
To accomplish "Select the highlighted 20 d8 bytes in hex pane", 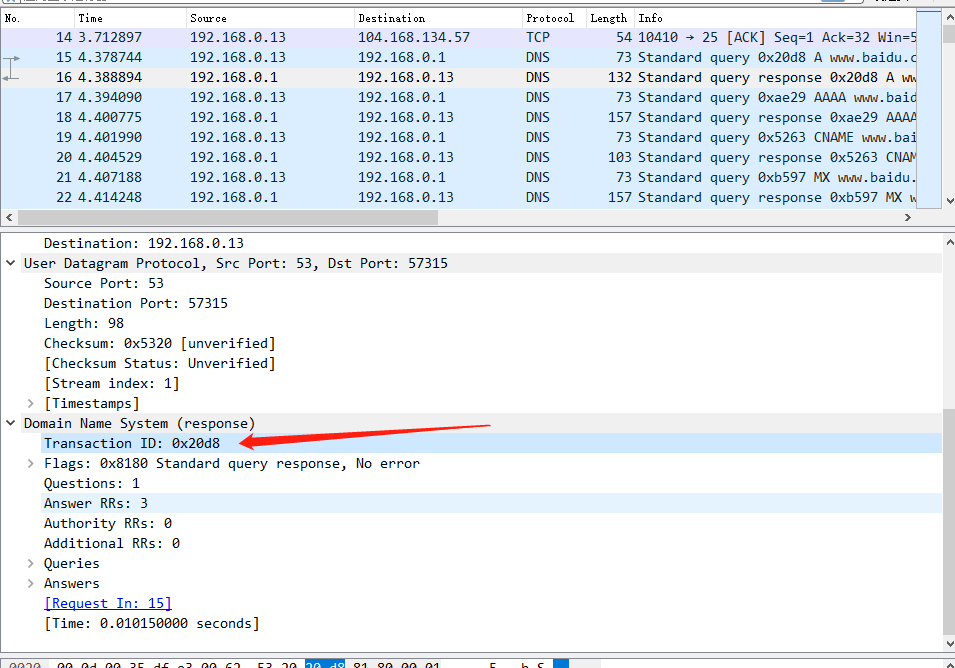I will 325,663.
